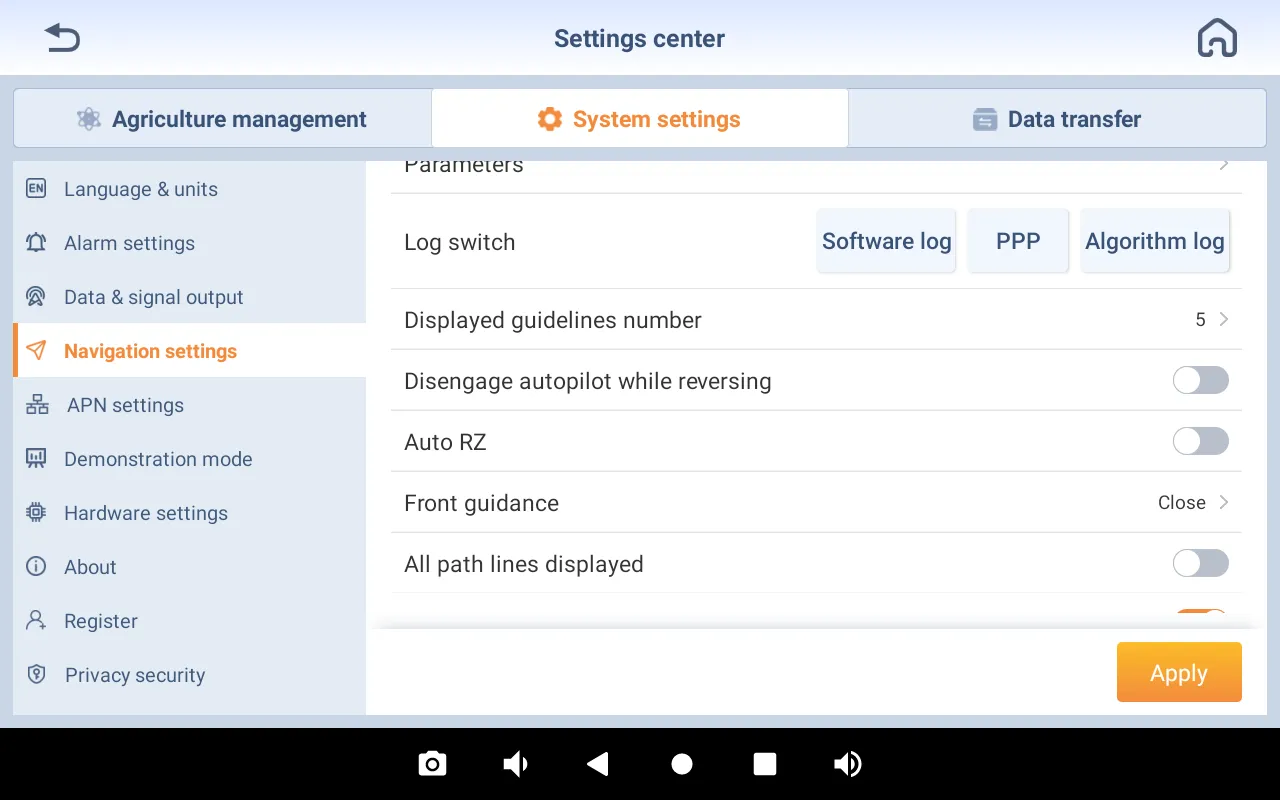Click the Language & units sidebar icon
The image size is (1280, 800).
tap(36, 189)
